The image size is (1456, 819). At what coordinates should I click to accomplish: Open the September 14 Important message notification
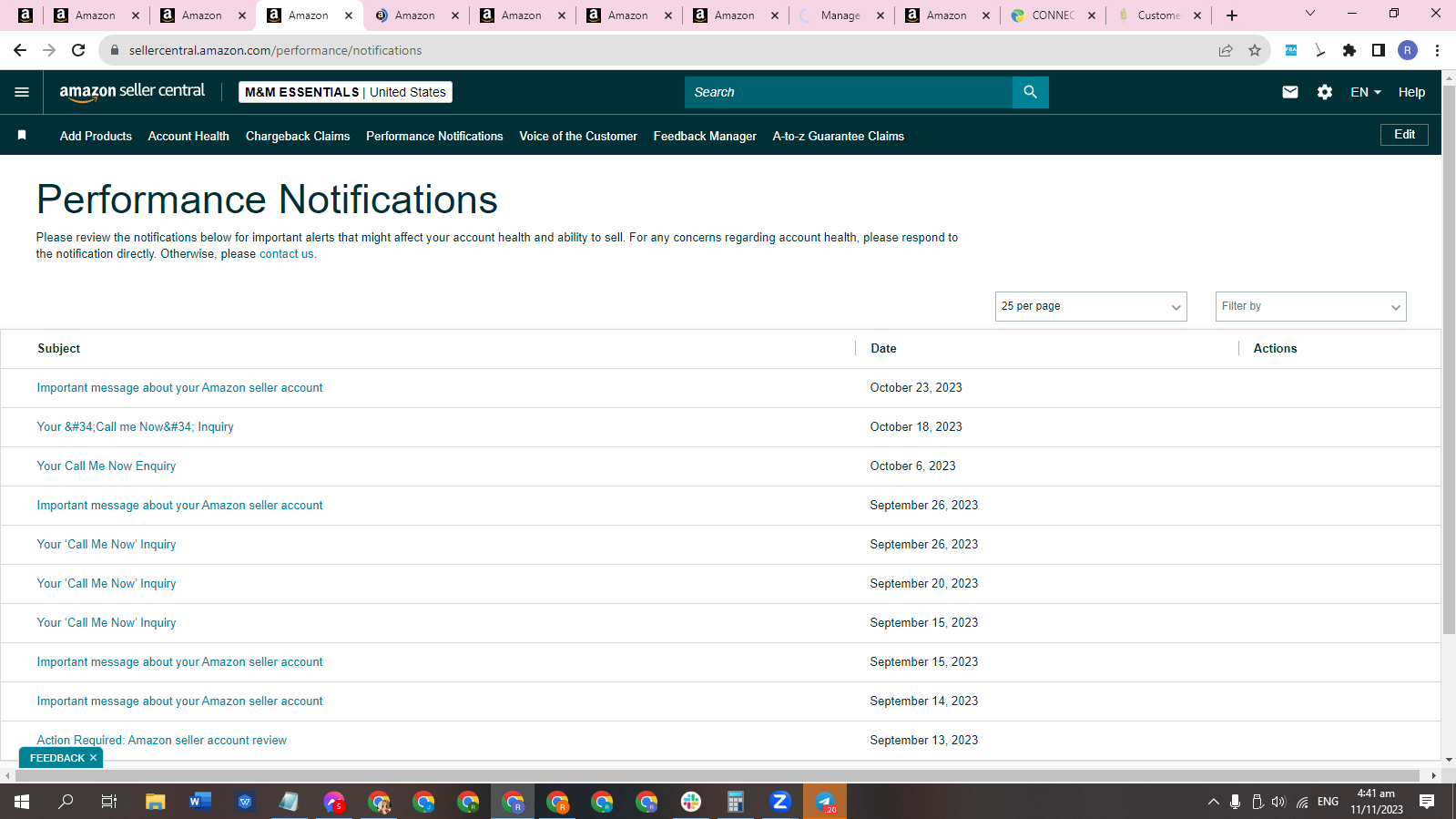[179, 701]
